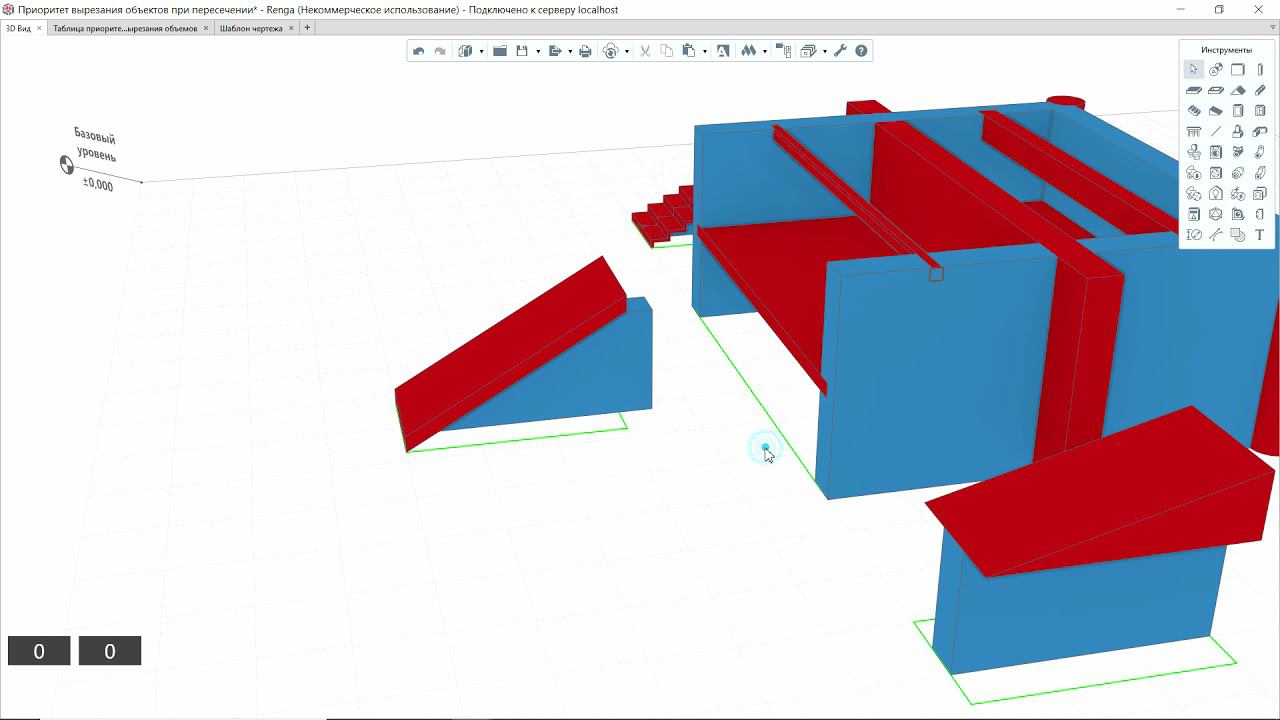
Task: Select the axis tool with triangle marker
Action: (1215, 70)
